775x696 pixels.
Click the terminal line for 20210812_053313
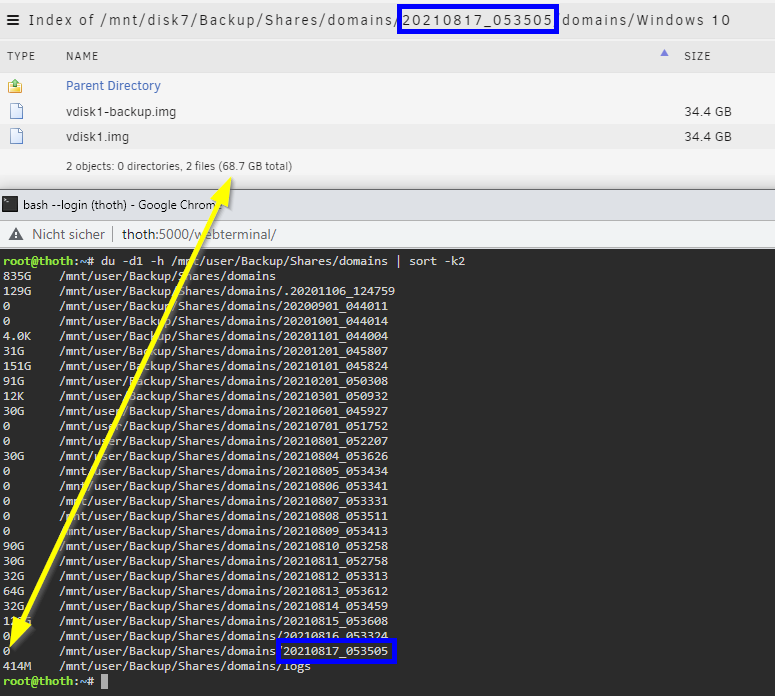coord(195,576)
